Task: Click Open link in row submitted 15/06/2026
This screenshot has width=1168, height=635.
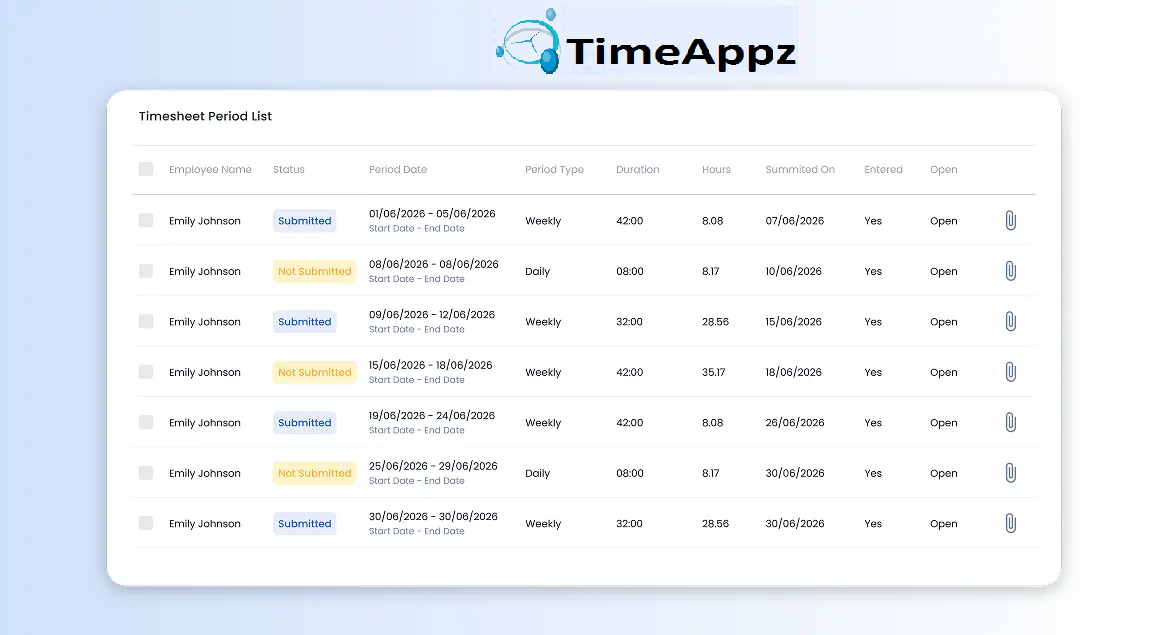Action: pyautogui.click(x=944, y=321)
